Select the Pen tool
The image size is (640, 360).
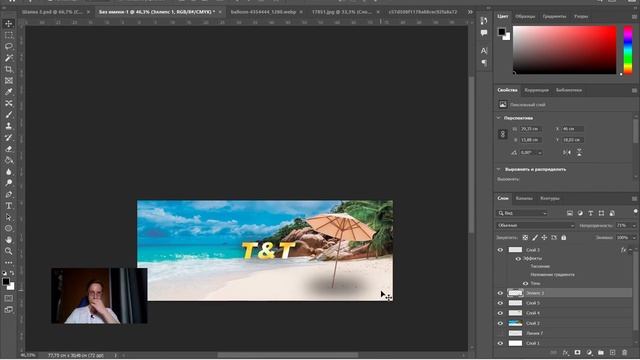click(x=9, y=195)
